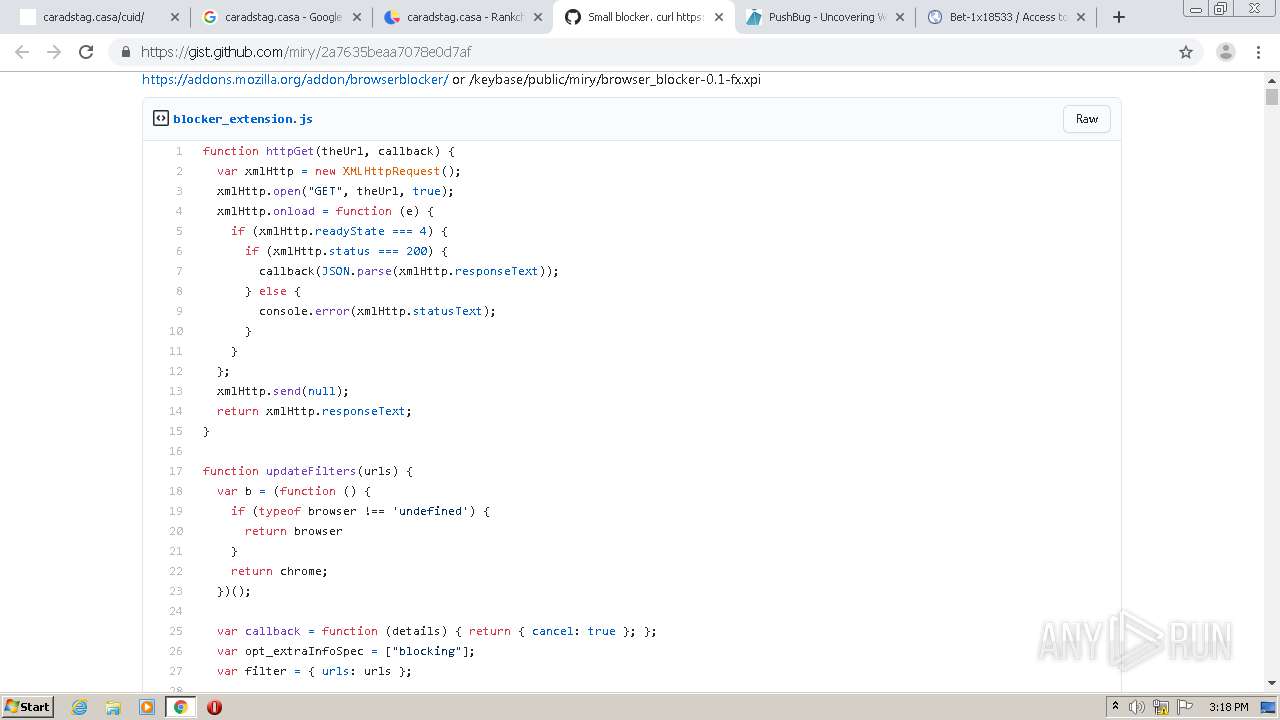Screen dimensions: 1280x720
Task: Bookmark this page with the star icon
Action: pyautogui.click(x=1186, y=52)
